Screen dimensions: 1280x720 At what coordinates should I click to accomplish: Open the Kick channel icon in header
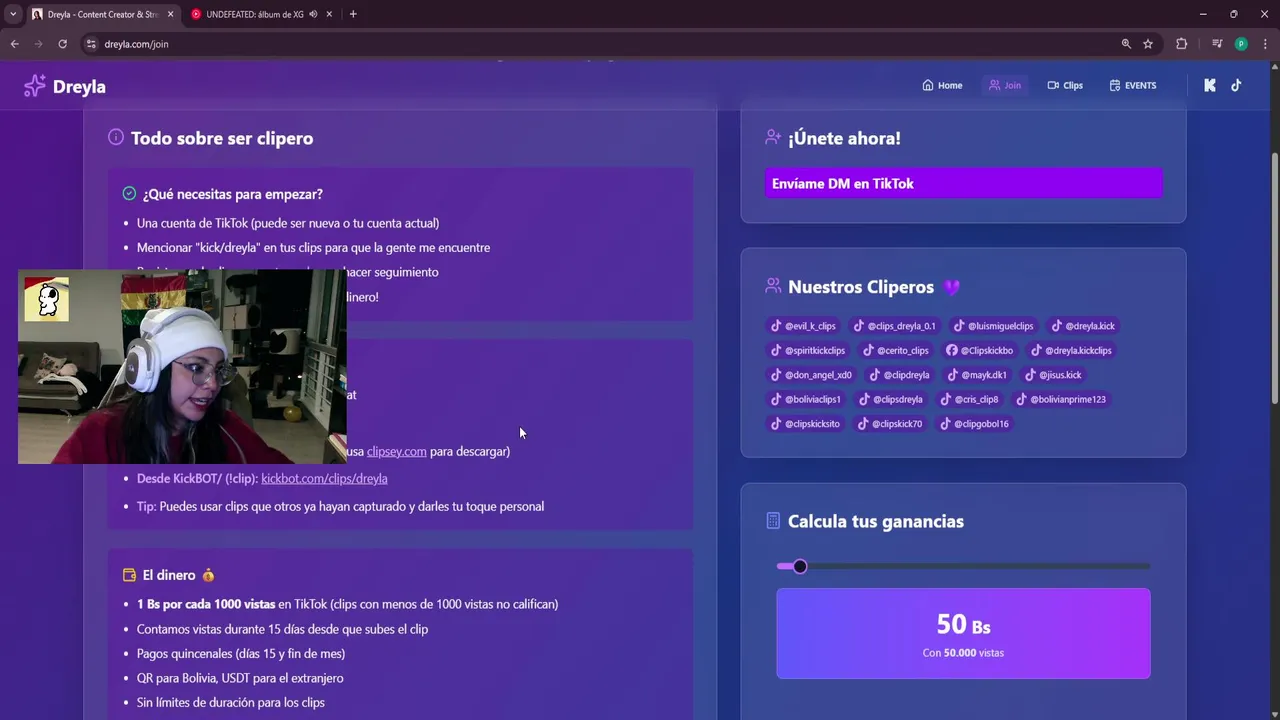point(1209,85)
